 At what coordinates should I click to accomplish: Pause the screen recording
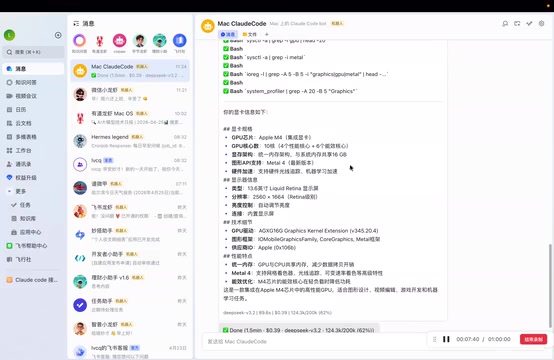click(x=446, y=339)
